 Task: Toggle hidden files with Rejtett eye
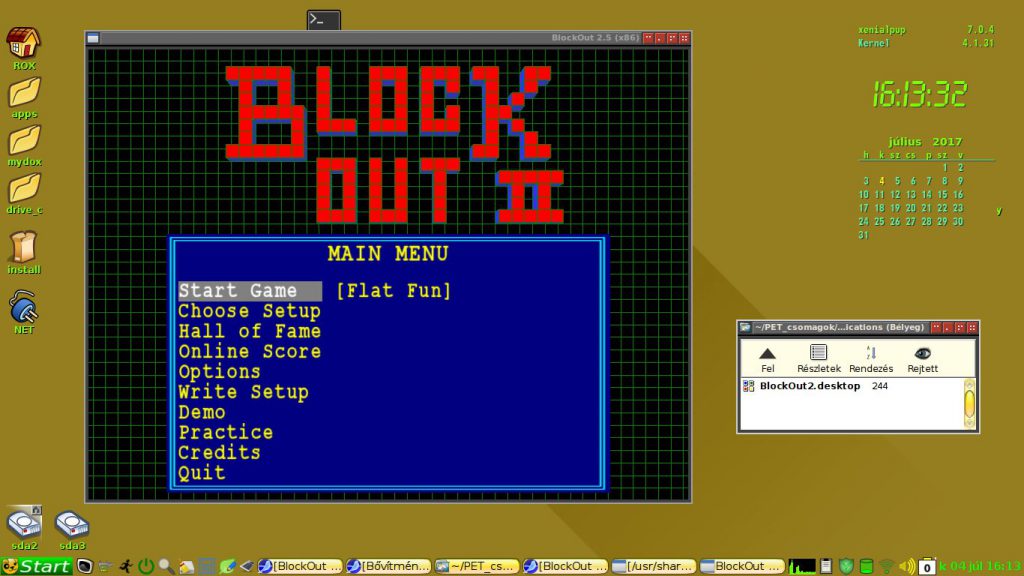(x=922, y=353)
